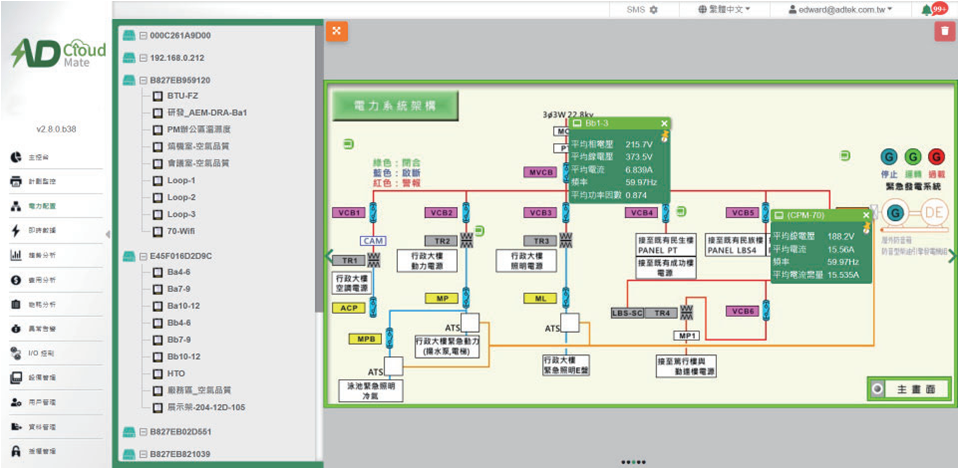Collapse the E45F016D2D9C tree node
This screenshot has width=959, height=469.
(143, 256)
